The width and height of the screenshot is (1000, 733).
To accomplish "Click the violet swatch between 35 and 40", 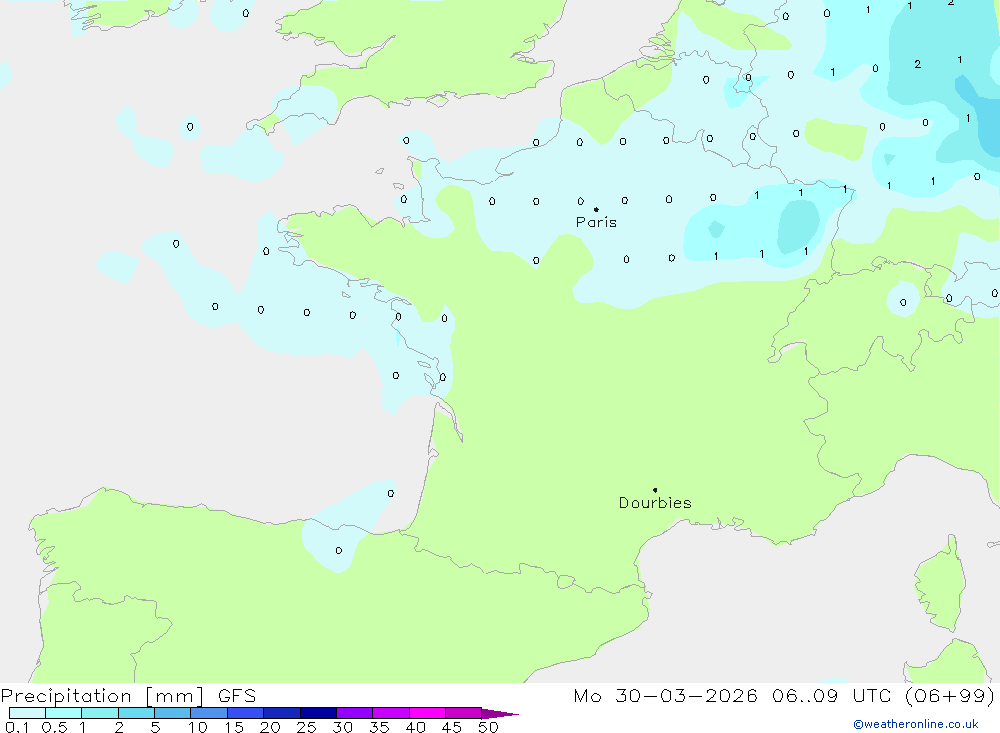I will point(391,713).
